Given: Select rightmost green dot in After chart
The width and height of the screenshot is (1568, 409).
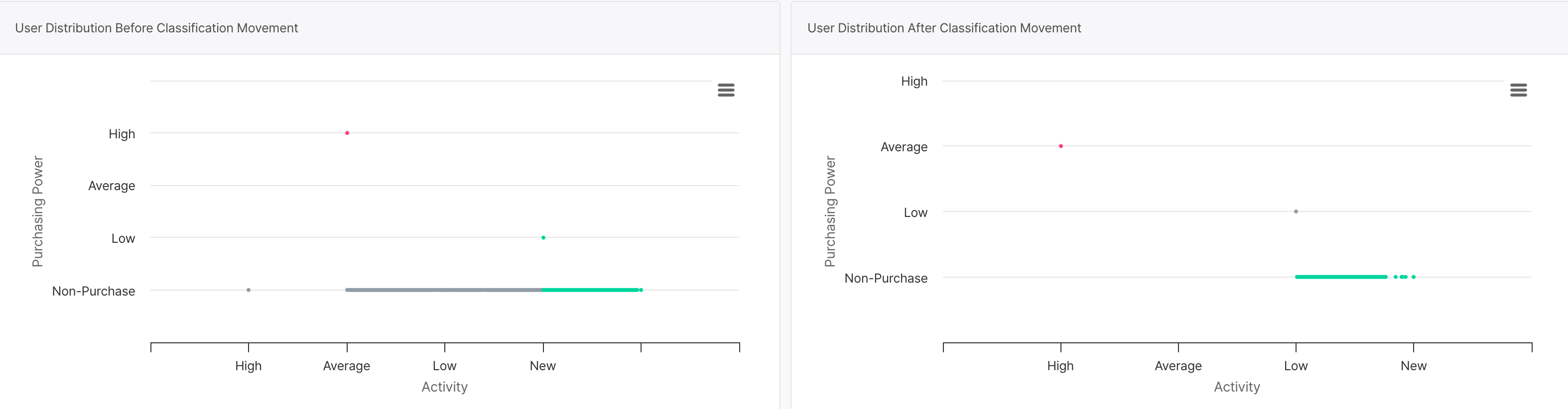Looking at the screenshot, I should point(1414,277).
